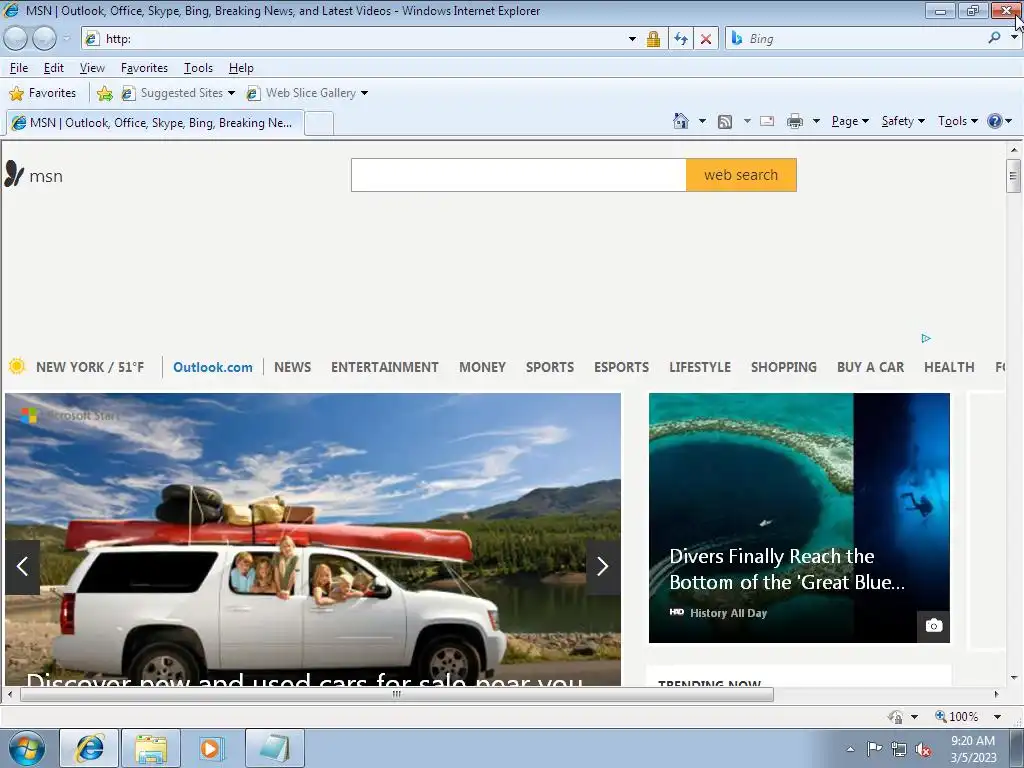1024x768 pixels.
Task: Click the MSN butterfly logo
Action: [14, 174]
